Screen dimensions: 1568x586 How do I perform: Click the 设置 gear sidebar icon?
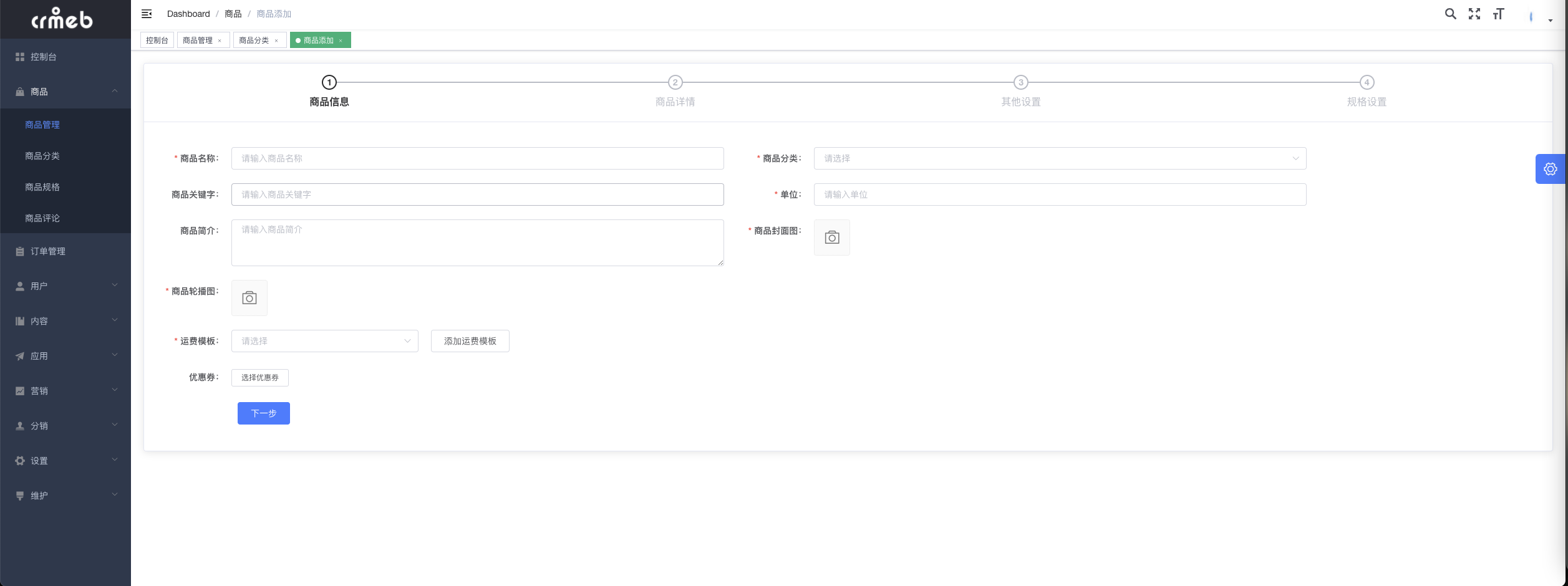point(20,461)
